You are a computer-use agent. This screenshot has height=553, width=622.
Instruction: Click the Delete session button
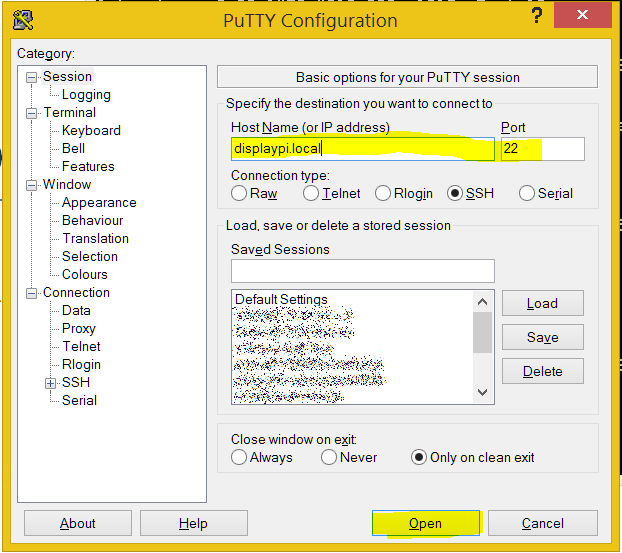pos(543,371)
